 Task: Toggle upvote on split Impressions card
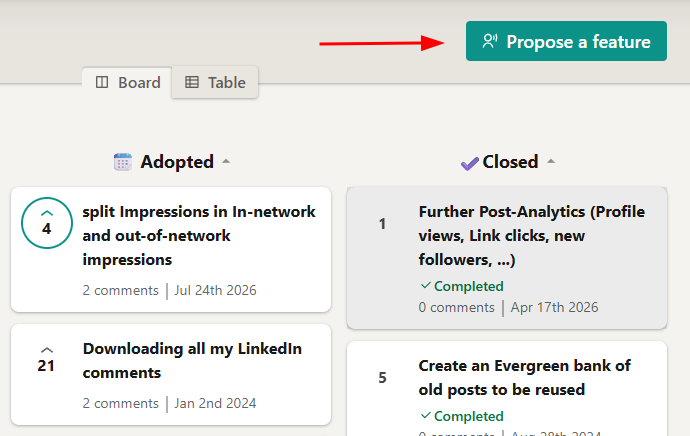[x=47, y=223]
